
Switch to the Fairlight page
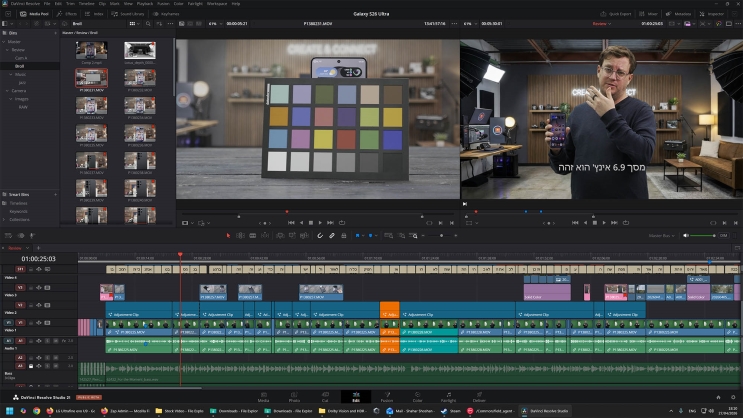click(x=448, y=397)
